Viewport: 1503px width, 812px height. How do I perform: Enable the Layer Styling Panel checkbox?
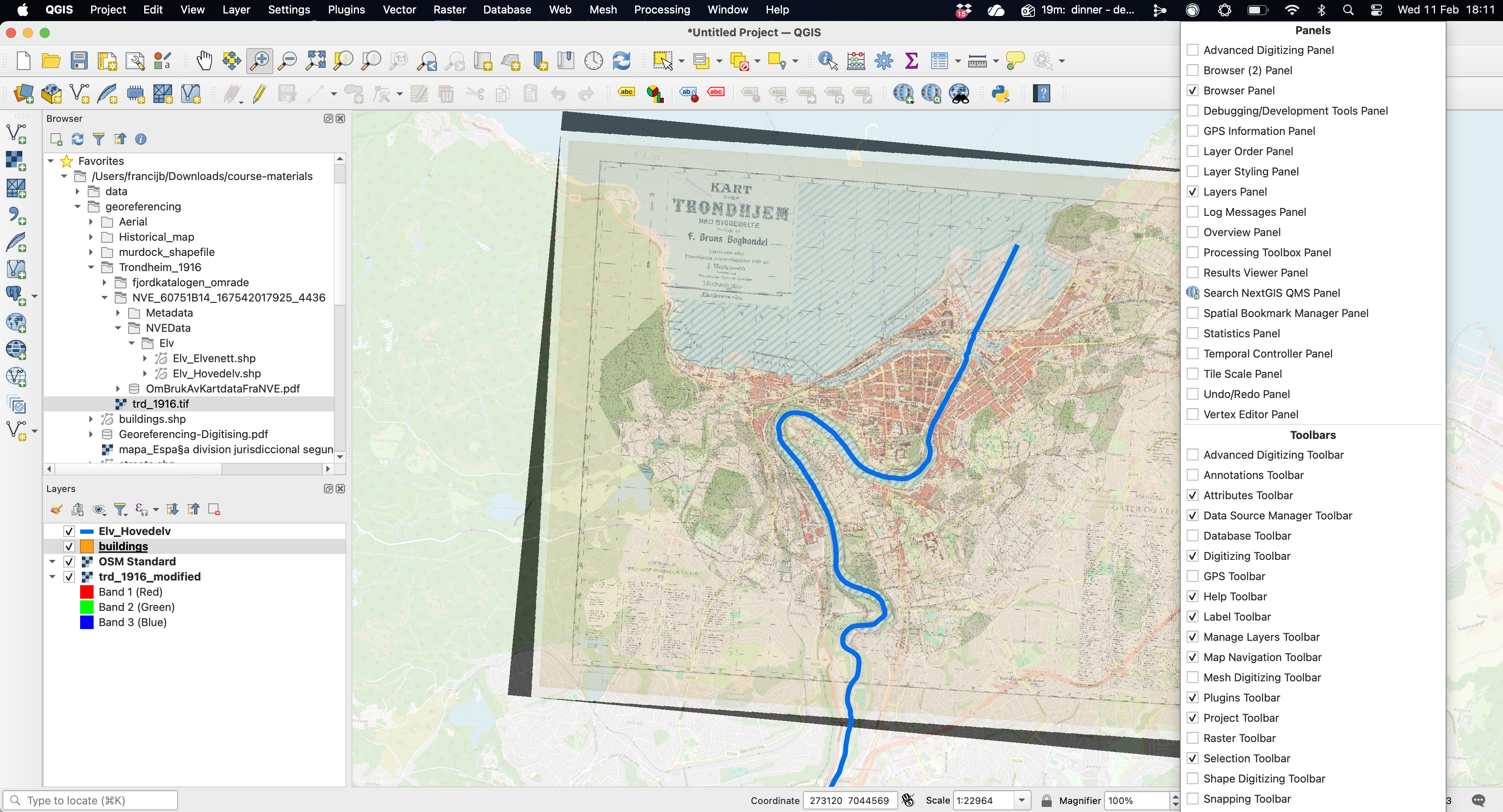1193,172
